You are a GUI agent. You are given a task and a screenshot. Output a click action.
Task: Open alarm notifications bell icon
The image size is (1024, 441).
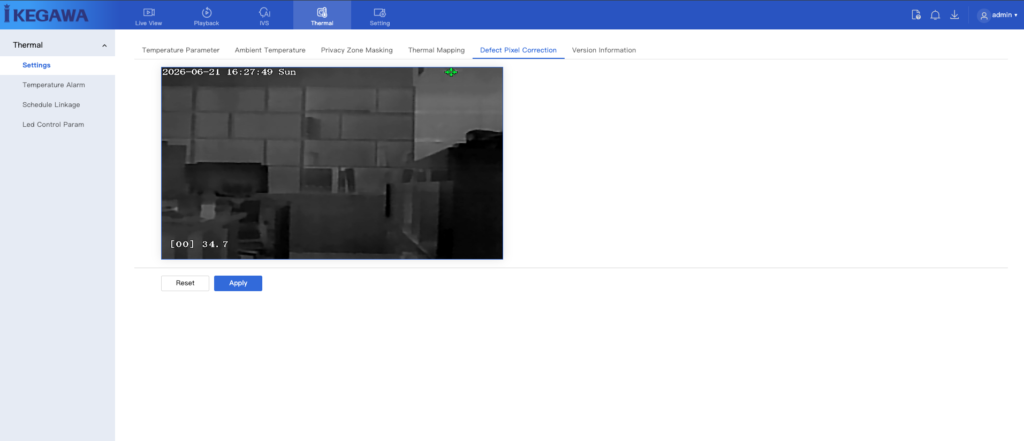[935, 15]
